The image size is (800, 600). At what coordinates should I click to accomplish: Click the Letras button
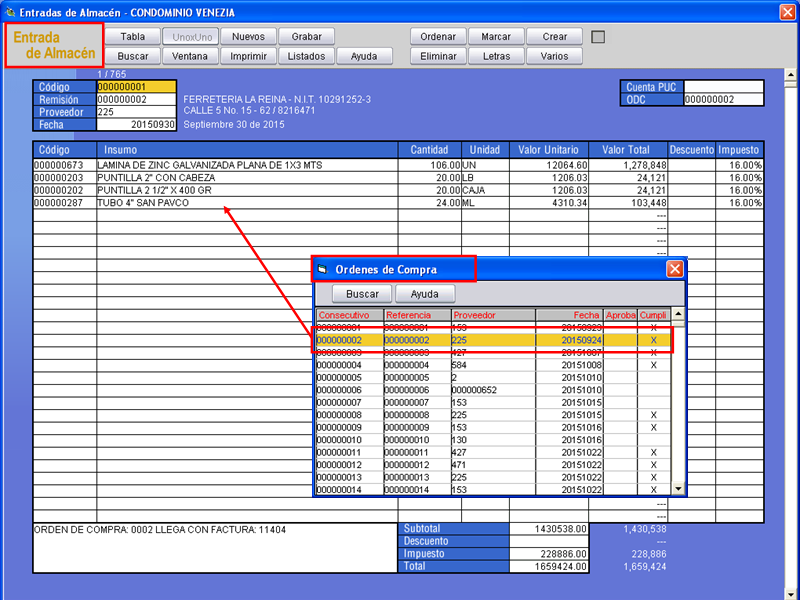(496, 56)
